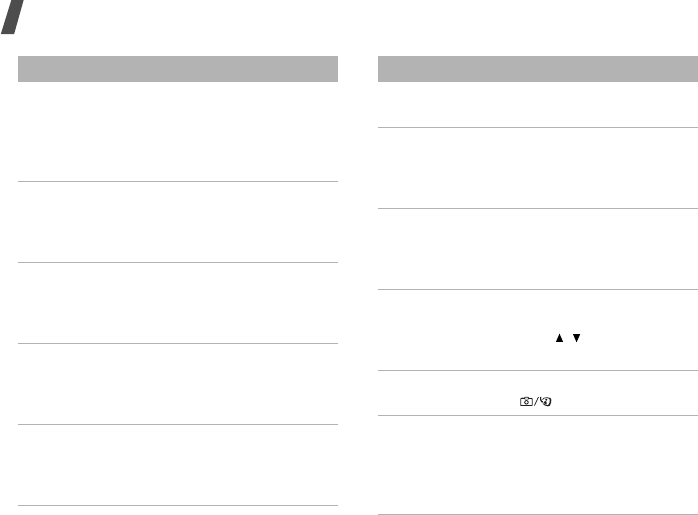Select the rotate icon after the slash
Image resolution: width=698 pixels, height=515 pixels.
[x=546, y=401]
